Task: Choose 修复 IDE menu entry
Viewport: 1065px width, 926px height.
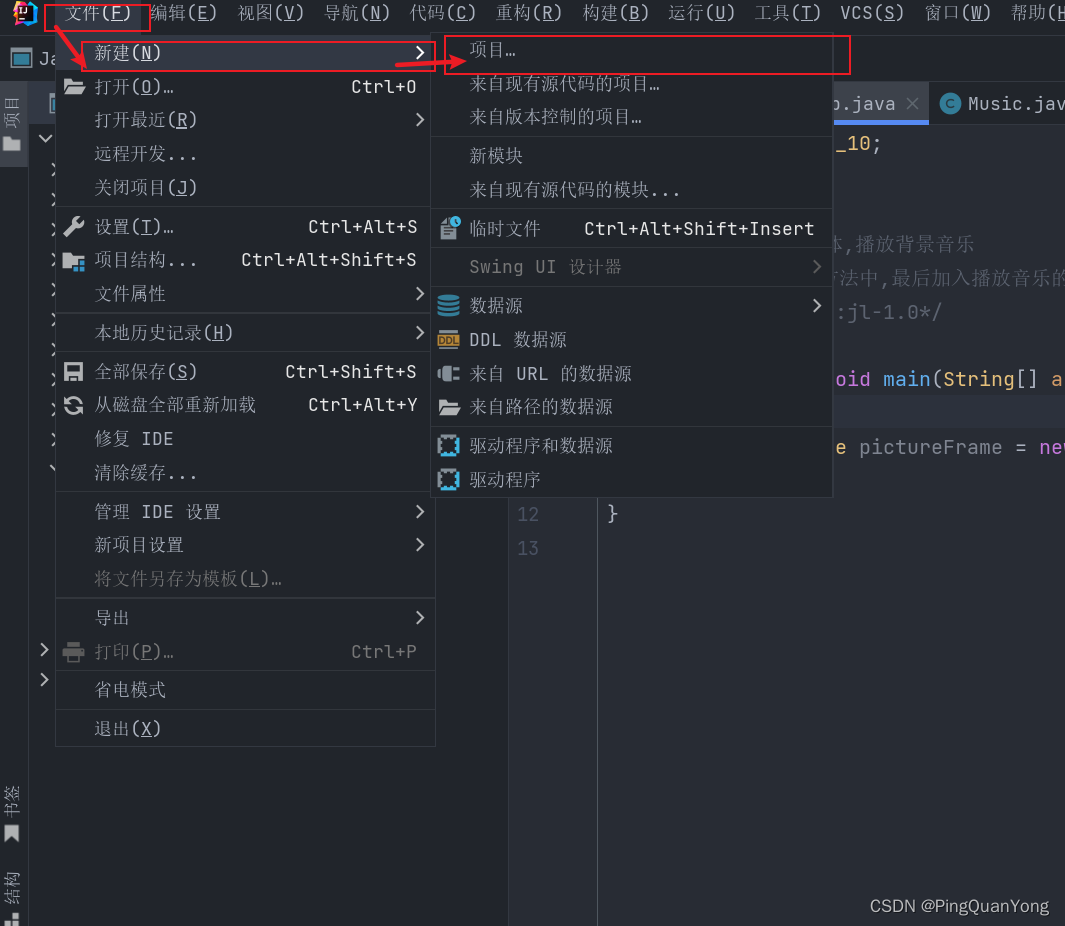Action: tap(245, 439)
